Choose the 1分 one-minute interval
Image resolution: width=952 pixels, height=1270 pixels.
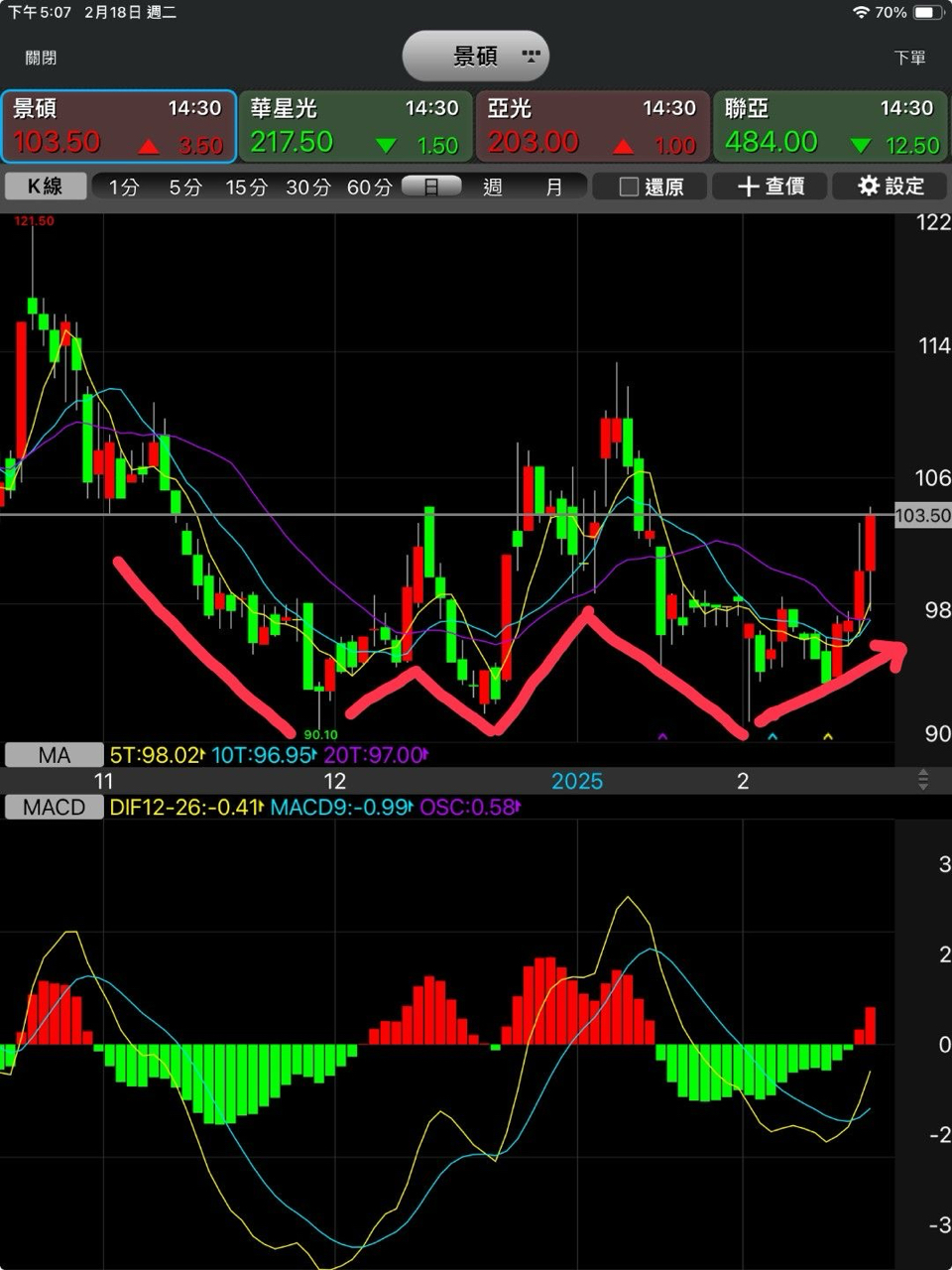click(x=124, y=187)
